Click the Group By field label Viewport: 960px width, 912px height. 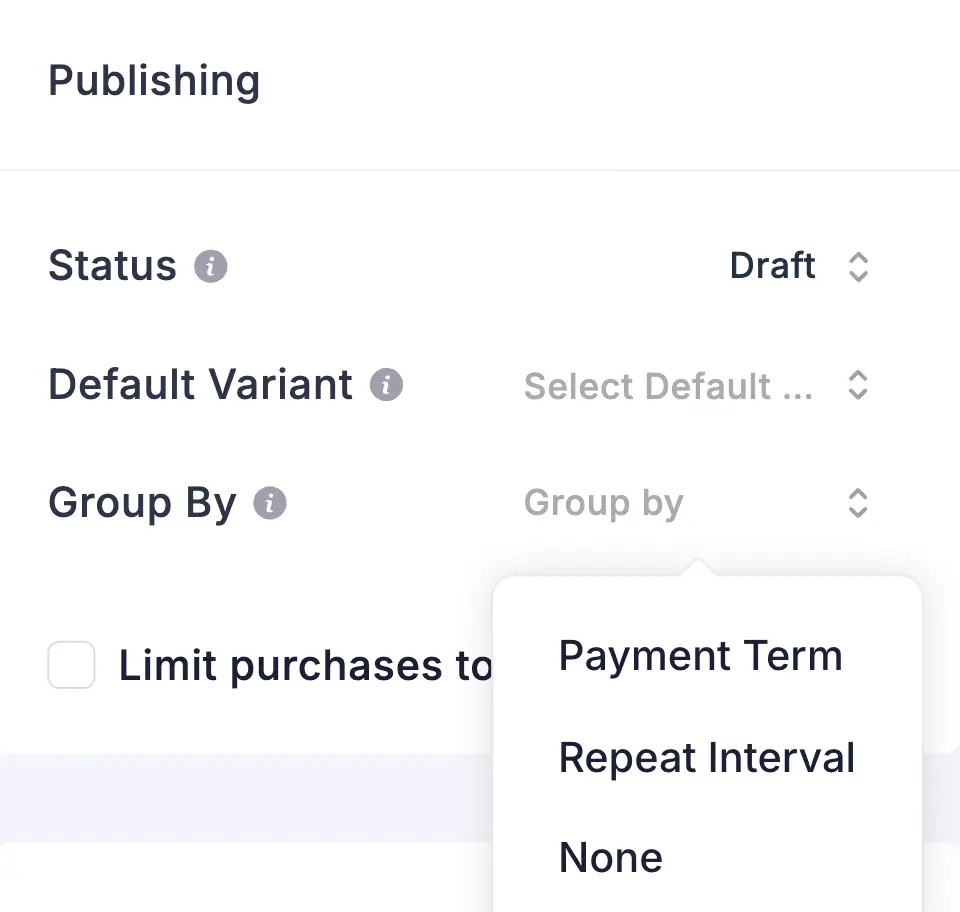point(142,503)
